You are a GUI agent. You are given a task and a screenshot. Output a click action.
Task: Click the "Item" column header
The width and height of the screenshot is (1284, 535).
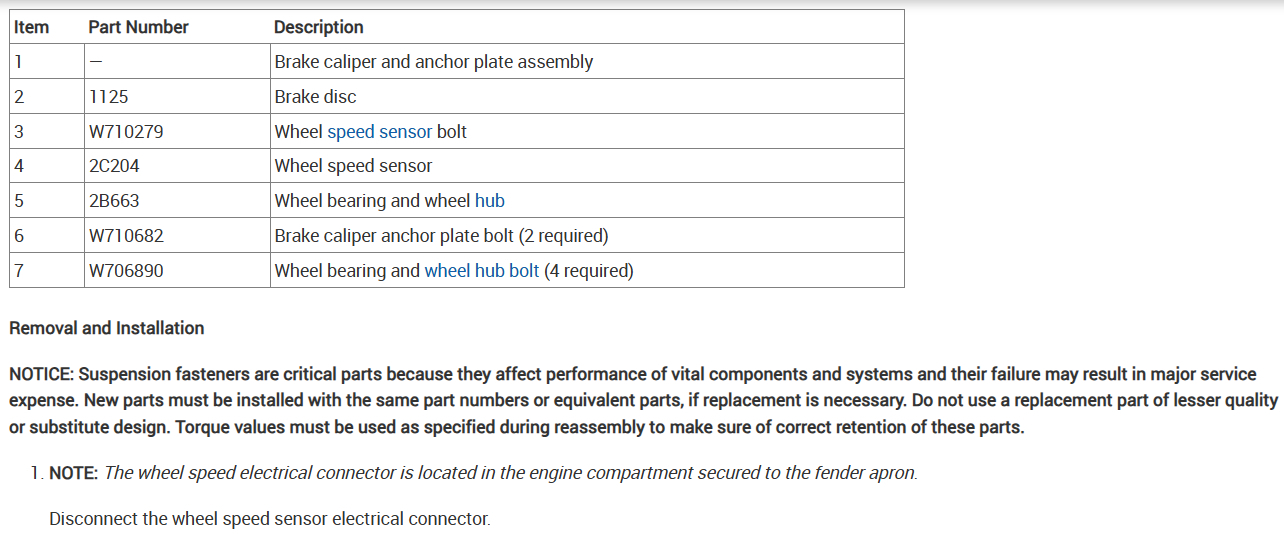pos(31,28)
